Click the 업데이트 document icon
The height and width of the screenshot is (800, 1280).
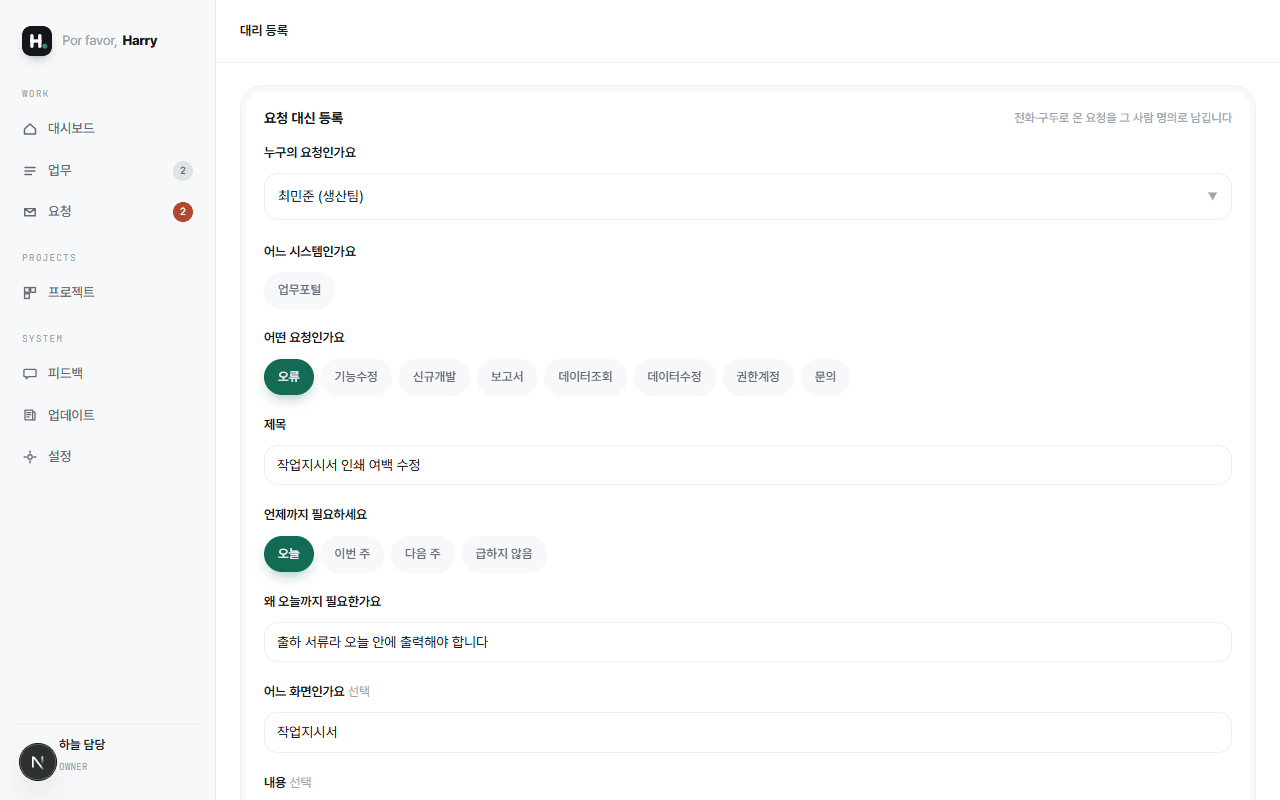30,415
